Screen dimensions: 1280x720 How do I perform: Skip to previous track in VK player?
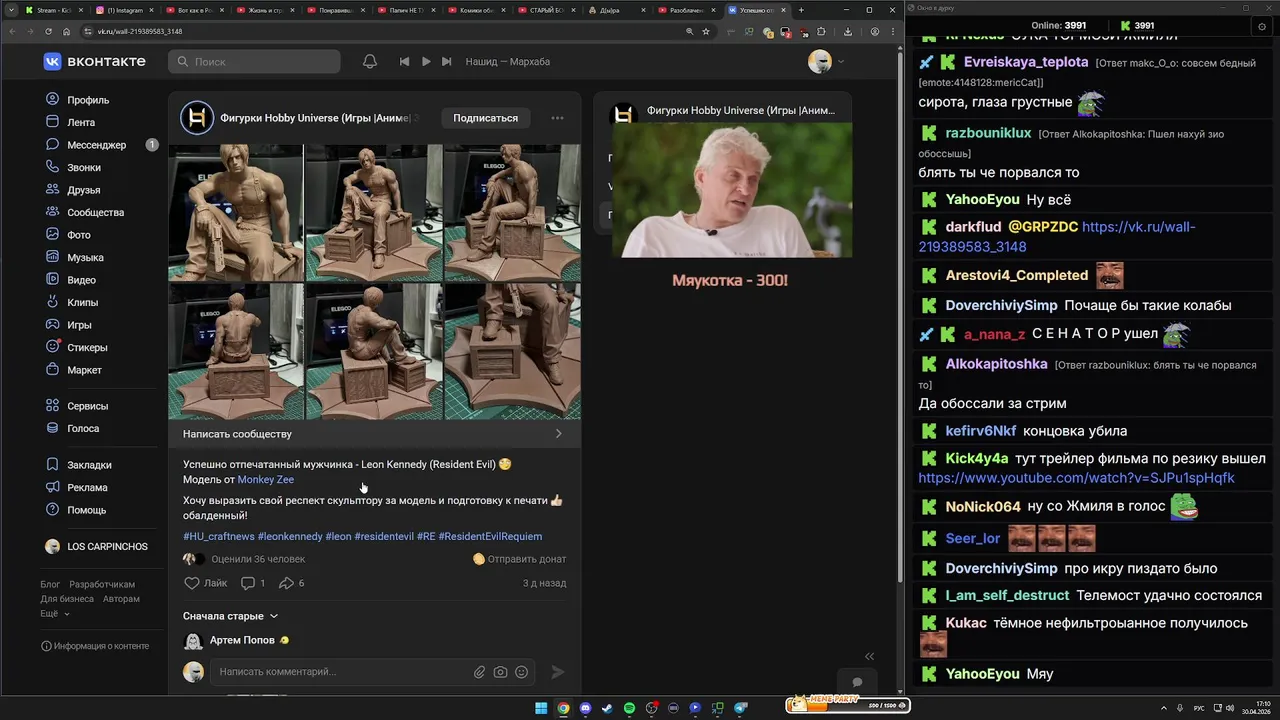[404, 62]
